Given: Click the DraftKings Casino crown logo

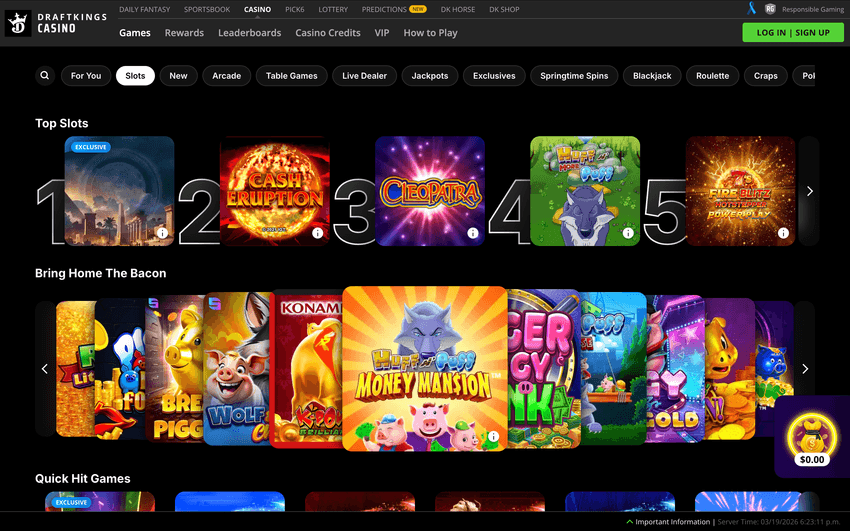Looking at the screenshot, I should [18, 23].
